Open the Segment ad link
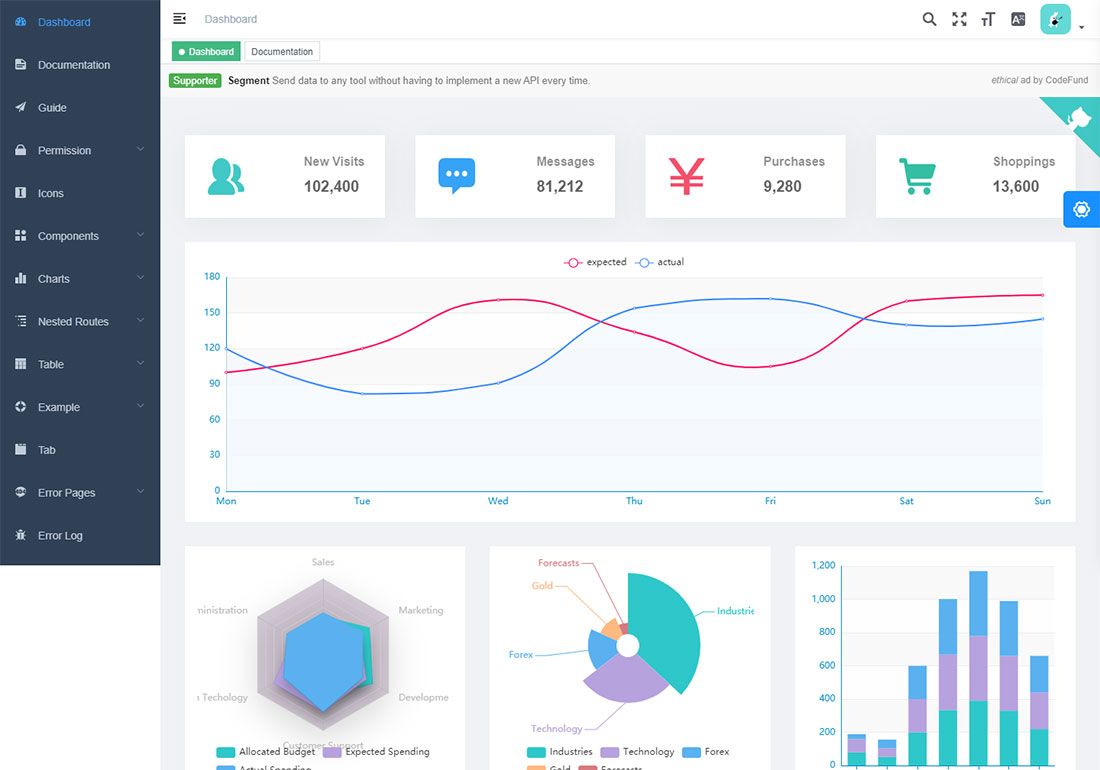 click(x=409, y=81)
